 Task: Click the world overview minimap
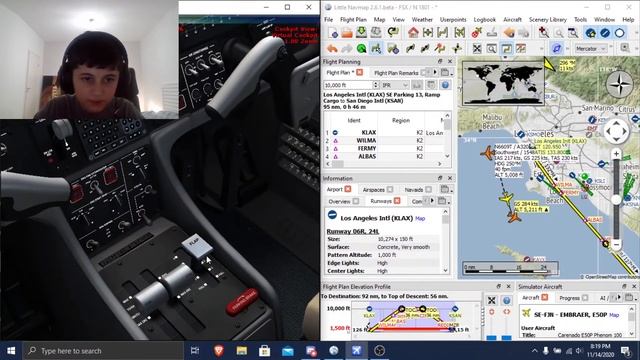pos(503,84)
